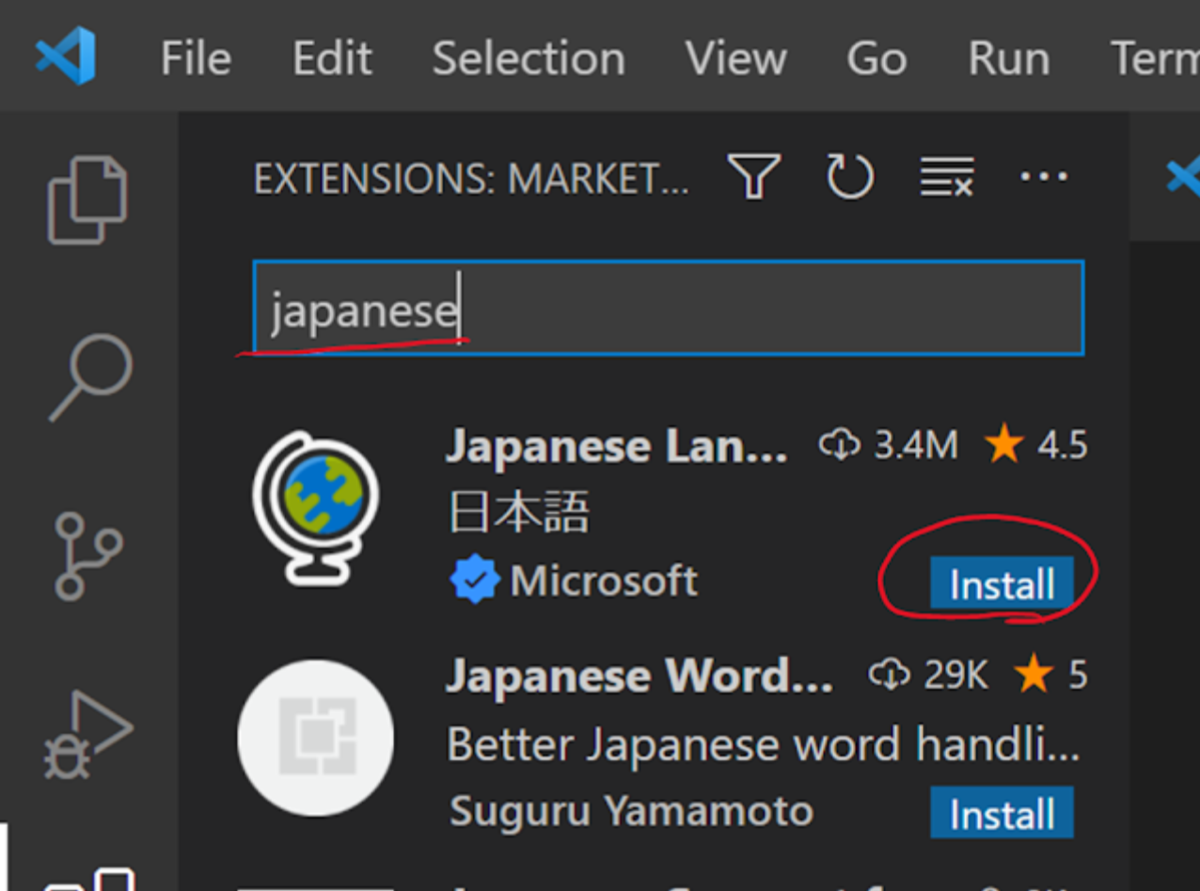Open the Extensions views and more actions menu
The image size is (1200, 891).
1043,177
